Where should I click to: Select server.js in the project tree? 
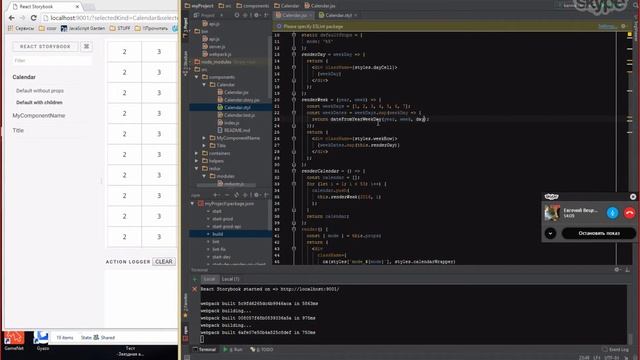coord(213,47)
